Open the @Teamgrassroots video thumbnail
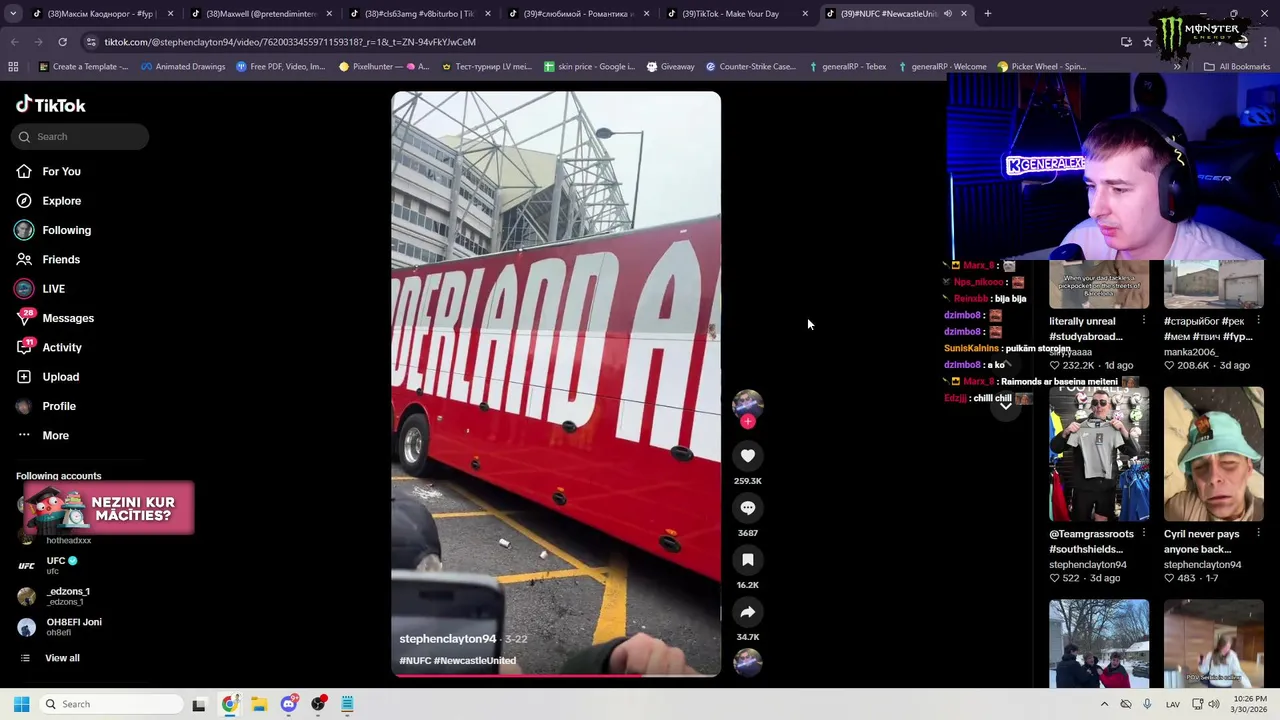 [x=1099, y=455]
